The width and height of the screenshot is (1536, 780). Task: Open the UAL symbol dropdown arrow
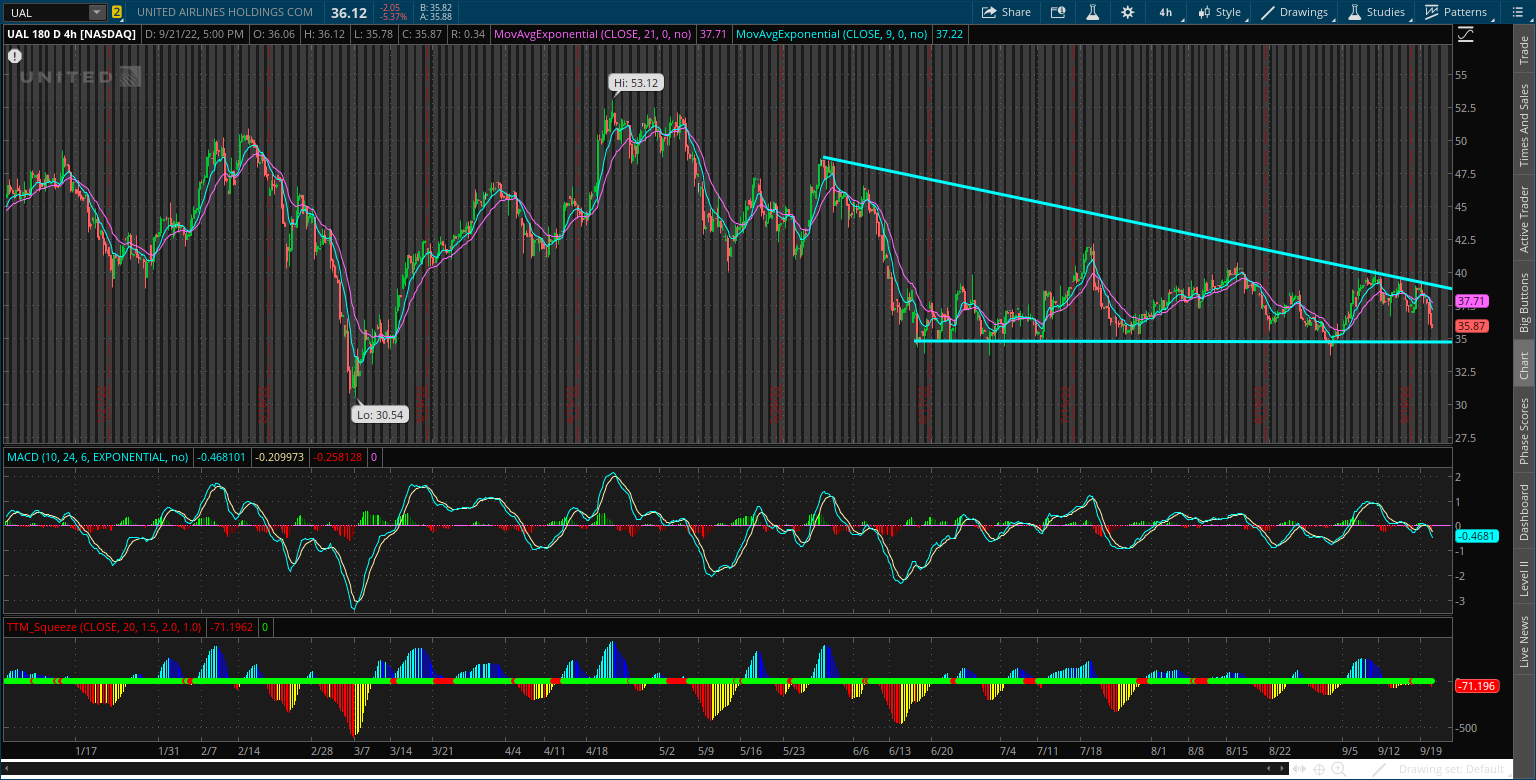(x=96, y=13)
